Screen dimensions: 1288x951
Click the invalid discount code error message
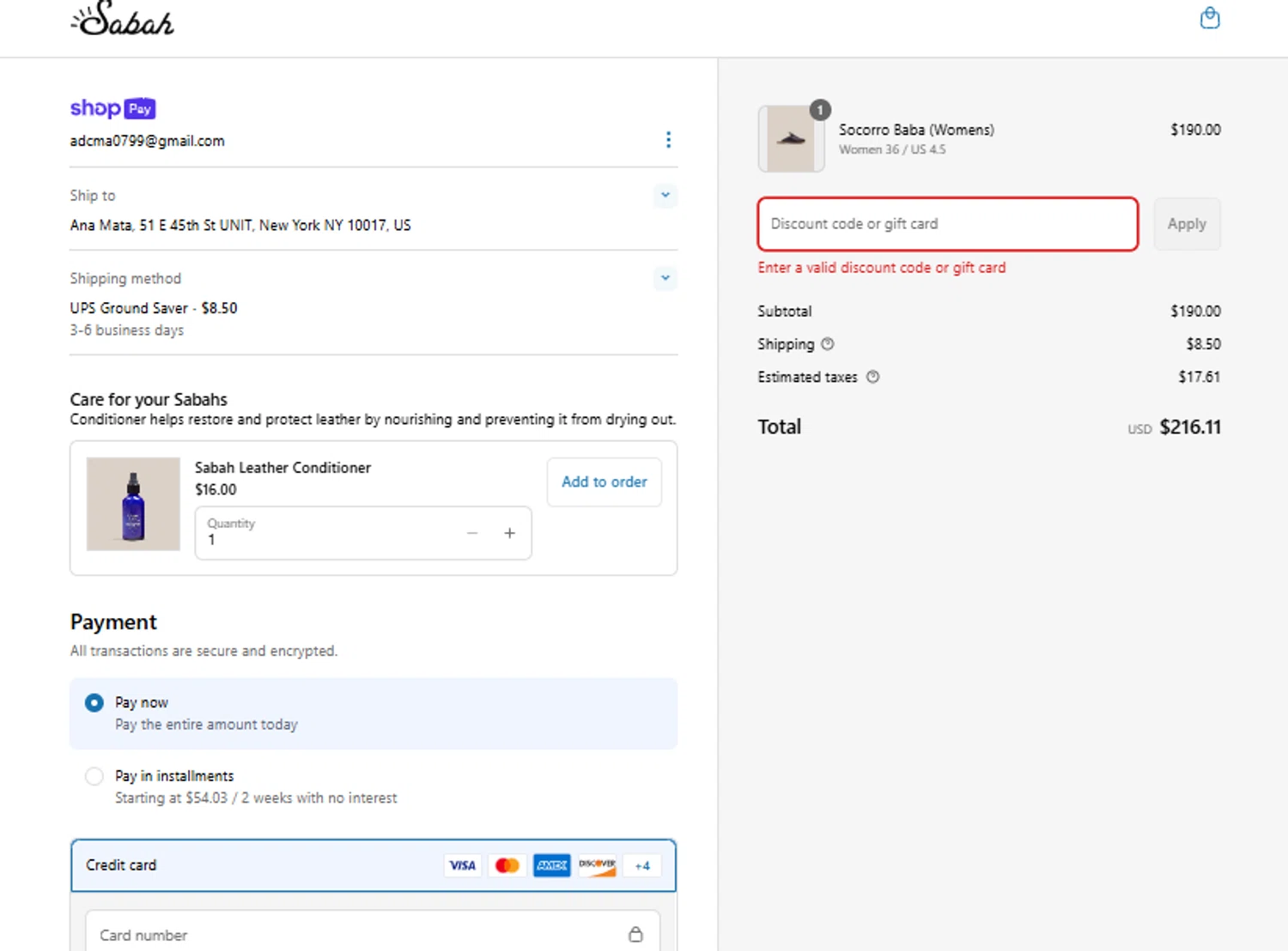tap(882, 268)
